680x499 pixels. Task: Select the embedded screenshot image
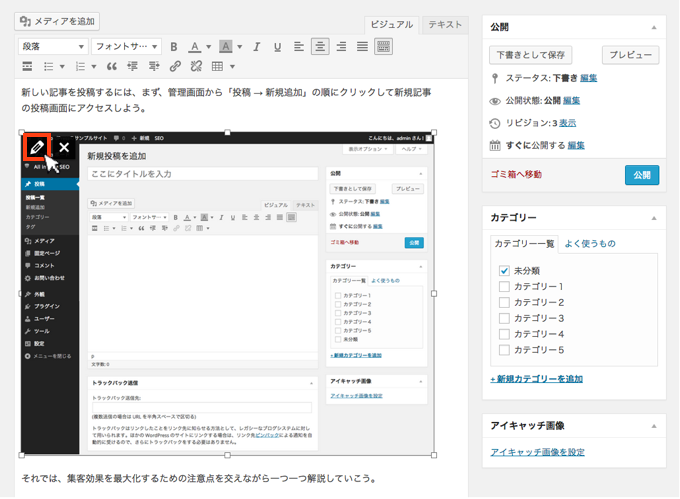click(227, 294)
